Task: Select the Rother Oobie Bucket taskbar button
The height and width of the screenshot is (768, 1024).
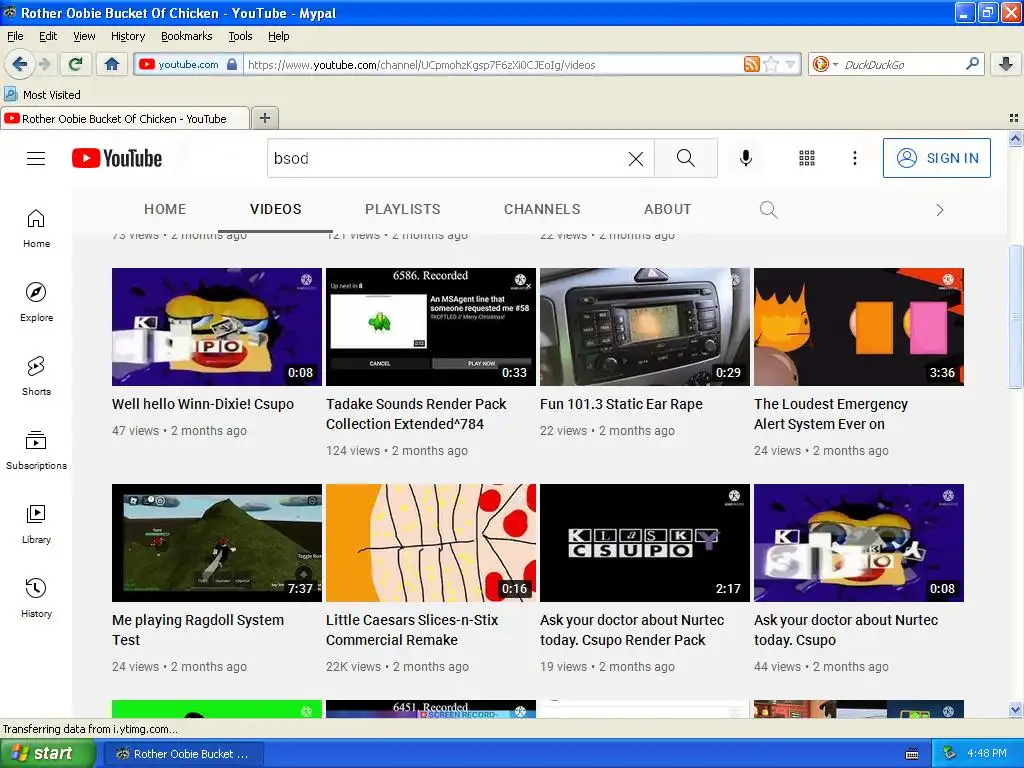Action: [184, 754]
